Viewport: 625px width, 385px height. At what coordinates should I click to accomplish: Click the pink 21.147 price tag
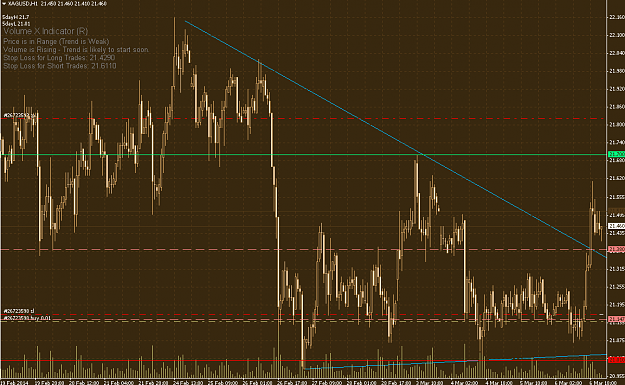616,319
